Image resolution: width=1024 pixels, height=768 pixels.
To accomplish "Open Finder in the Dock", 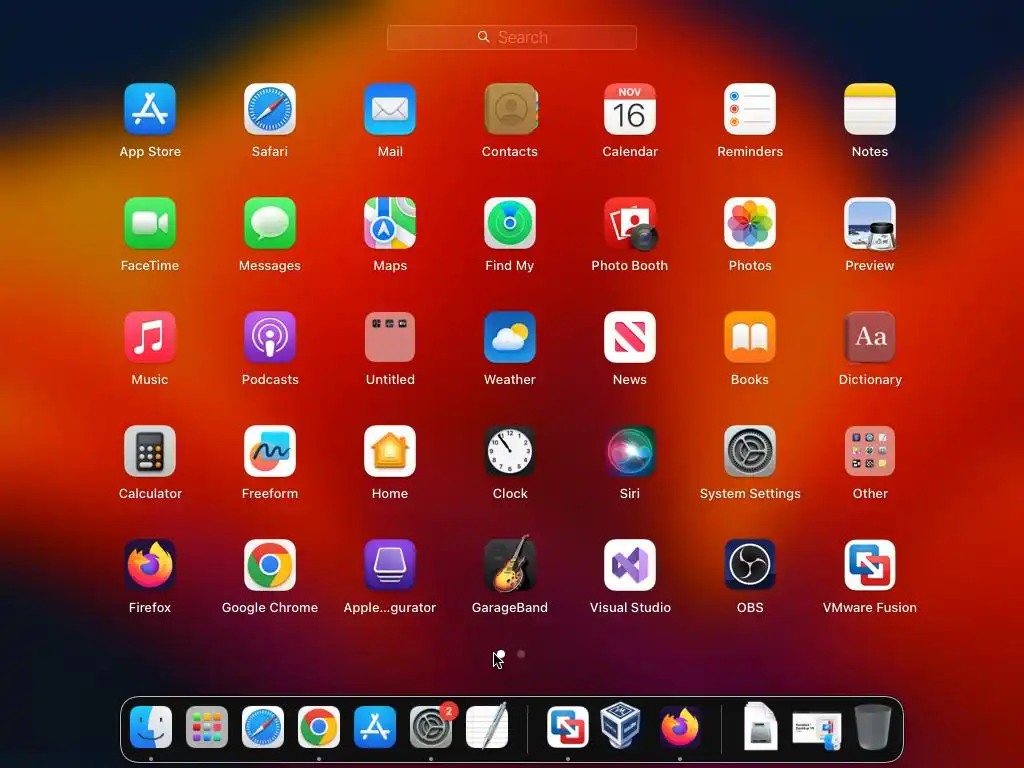I will [151, 727].
